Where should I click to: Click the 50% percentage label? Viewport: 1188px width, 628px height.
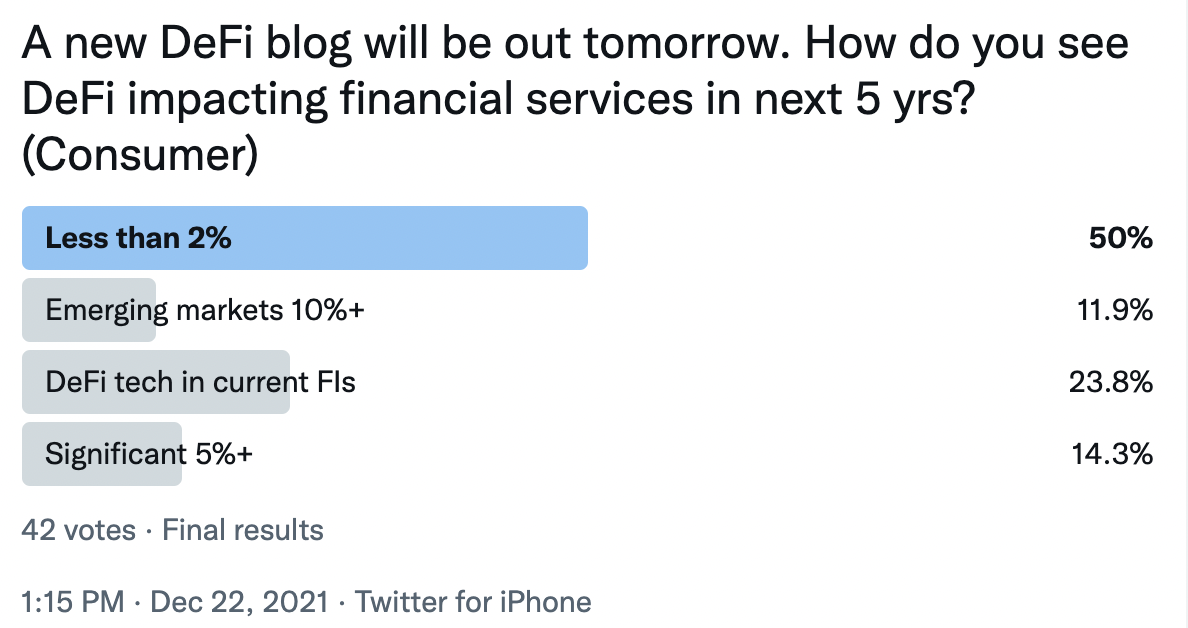click(x=1121, y=238)
